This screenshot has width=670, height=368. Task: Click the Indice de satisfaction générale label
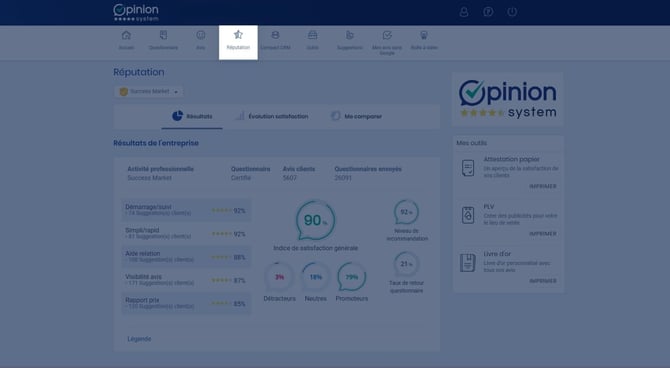point(316,248)
